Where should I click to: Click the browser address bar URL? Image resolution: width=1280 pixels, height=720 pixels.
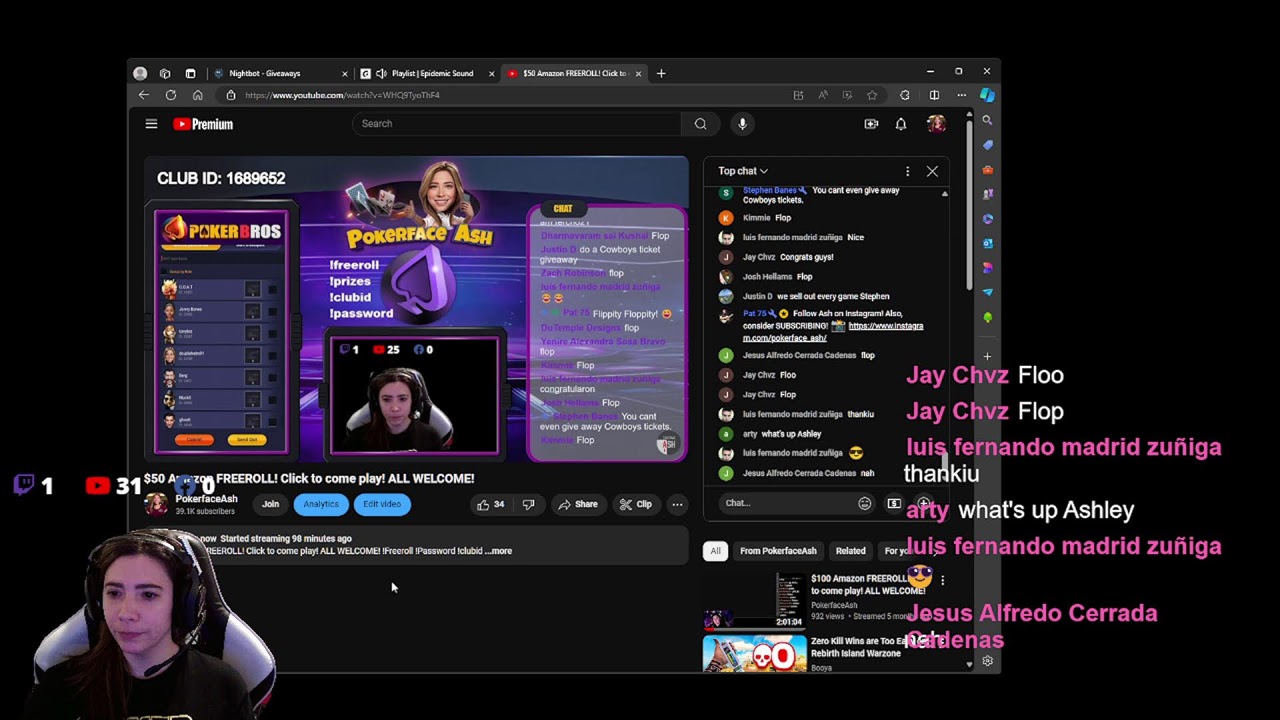click(342, 95)
